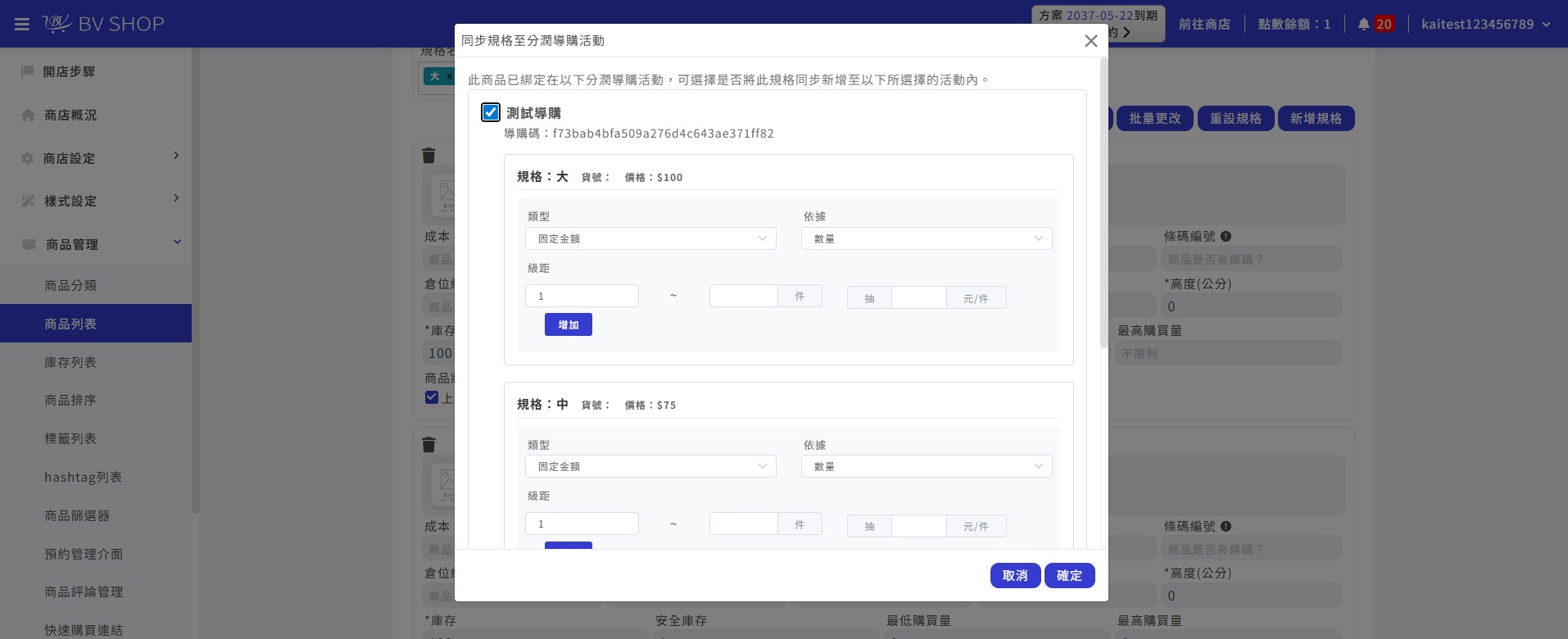The image size is (1568, 639).
Task: Click 級距 start field for 規格：大
Action: tap(582, 296)
